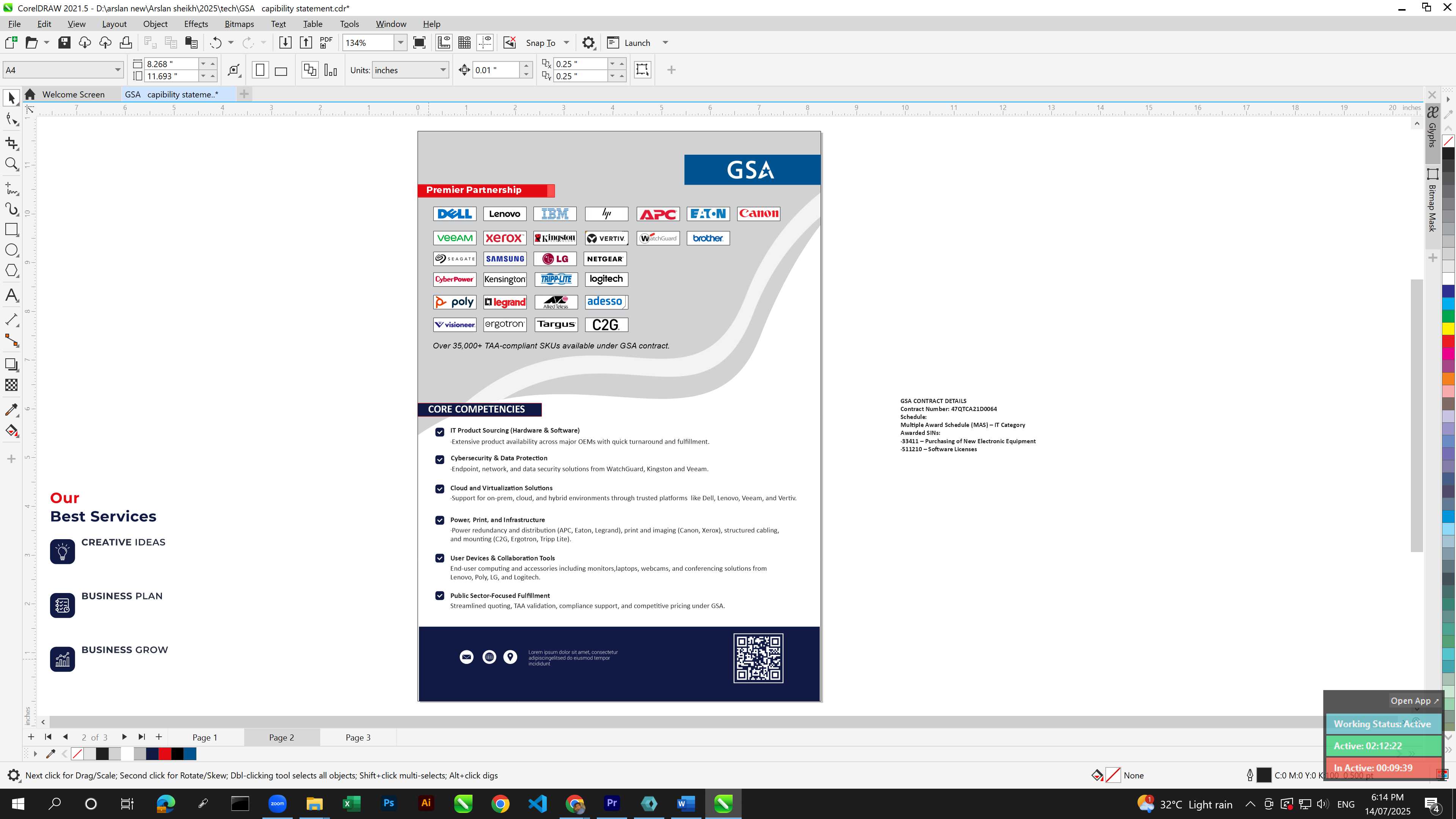Open the Options gear icon

[x=588, y=42]
